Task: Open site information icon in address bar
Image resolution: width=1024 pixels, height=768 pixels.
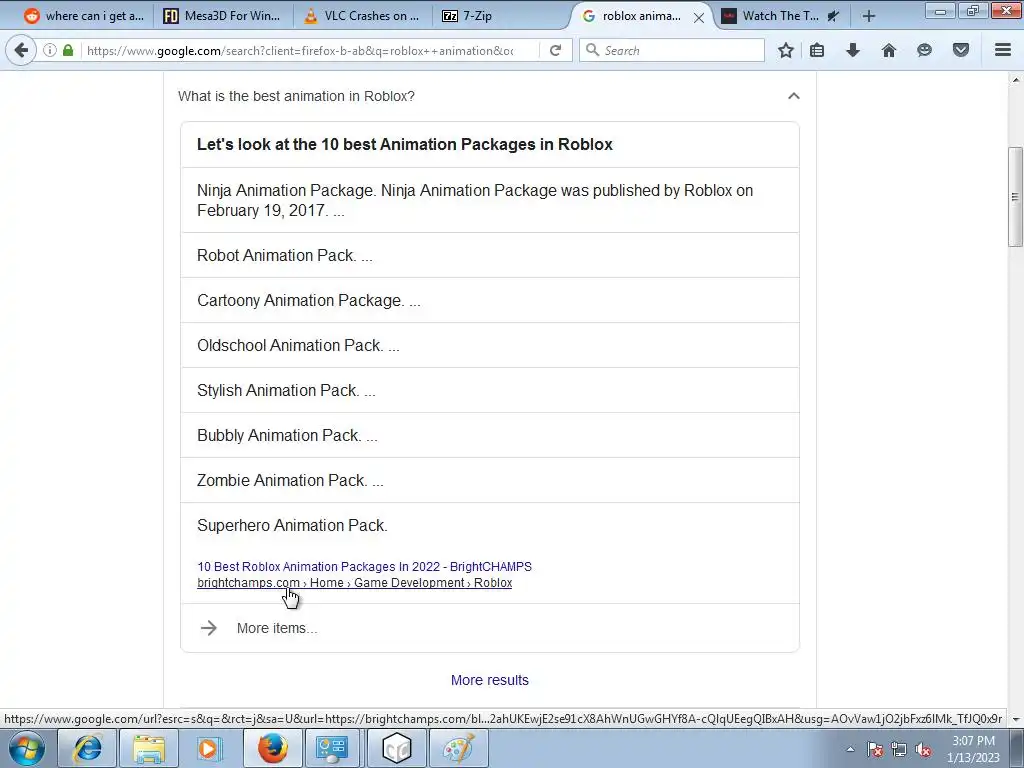Action: [50, 50]
